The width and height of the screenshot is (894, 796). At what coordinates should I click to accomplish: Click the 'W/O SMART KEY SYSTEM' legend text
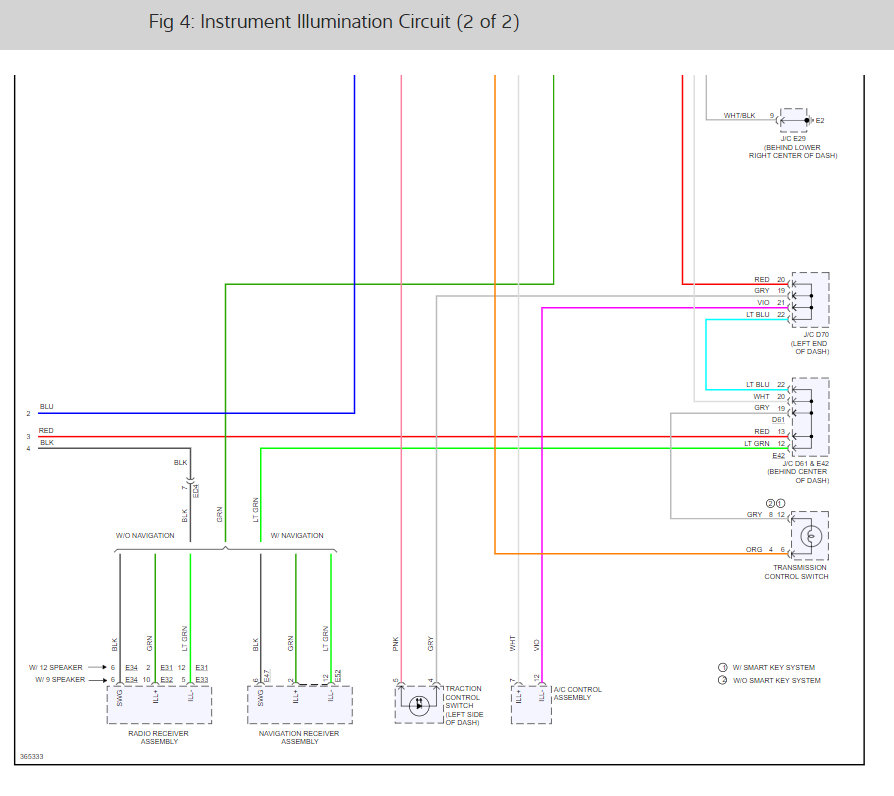point(777,680)
